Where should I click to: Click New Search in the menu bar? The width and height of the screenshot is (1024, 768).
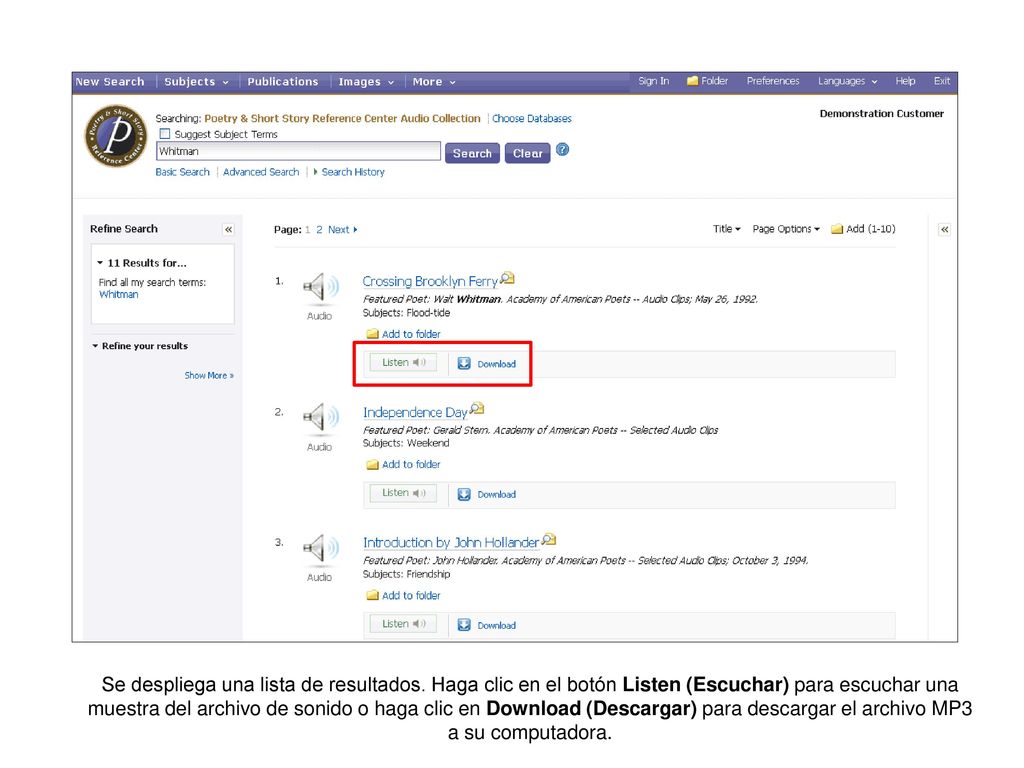[110, 82]
